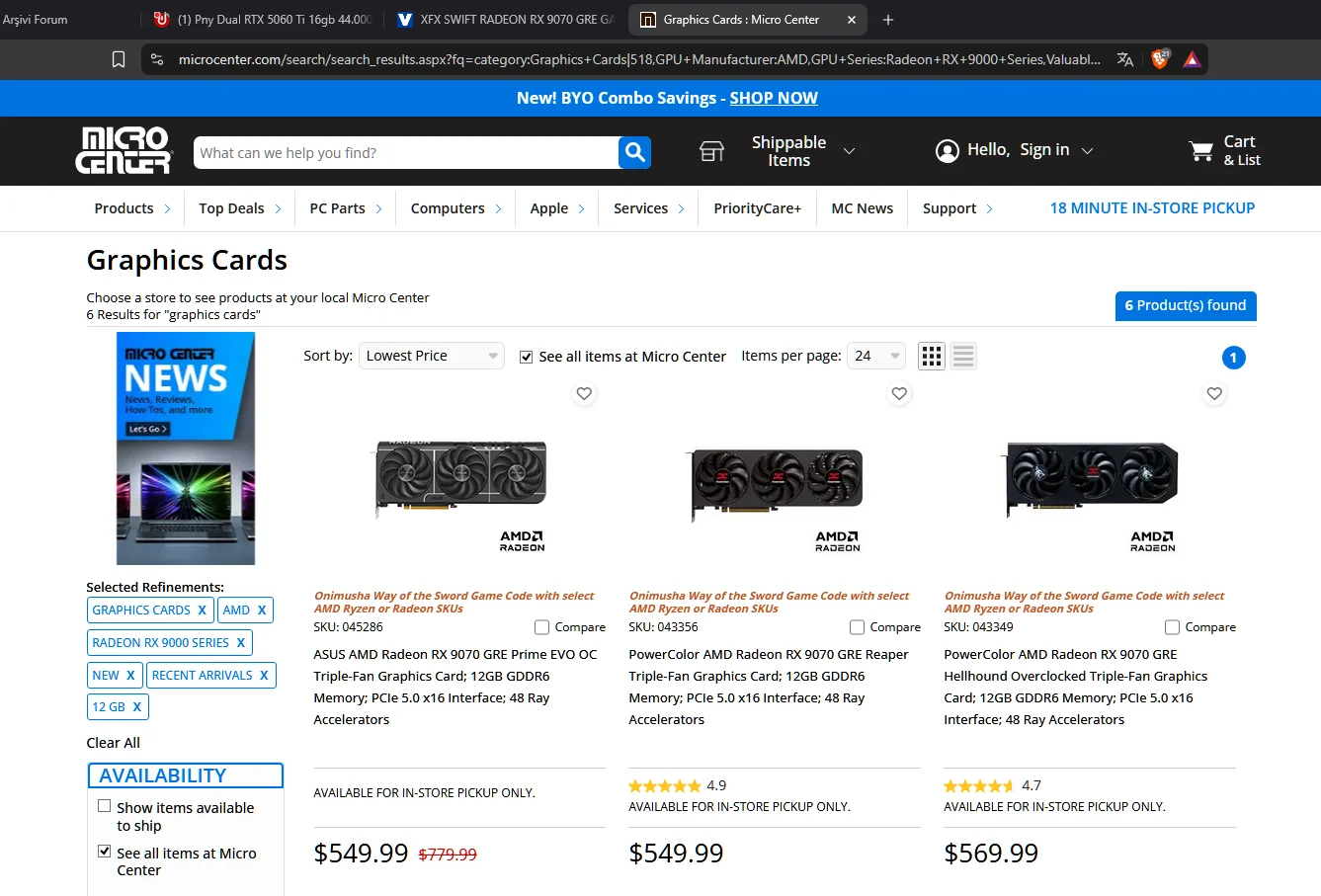Toggle See all items checkbox near sort
The height and width of the screenshot is (896, 1321).
click(x=527, y=357)
